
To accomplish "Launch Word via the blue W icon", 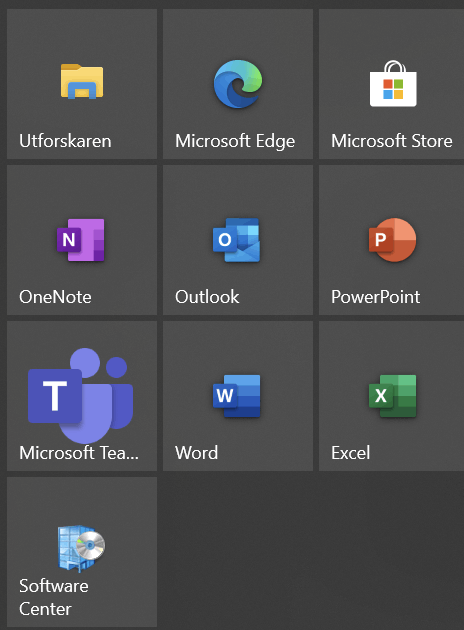I will [237, 396].
